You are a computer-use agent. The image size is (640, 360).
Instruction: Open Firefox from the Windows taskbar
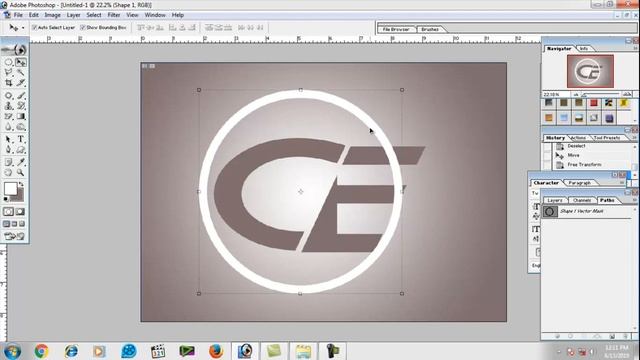[216, 351]
